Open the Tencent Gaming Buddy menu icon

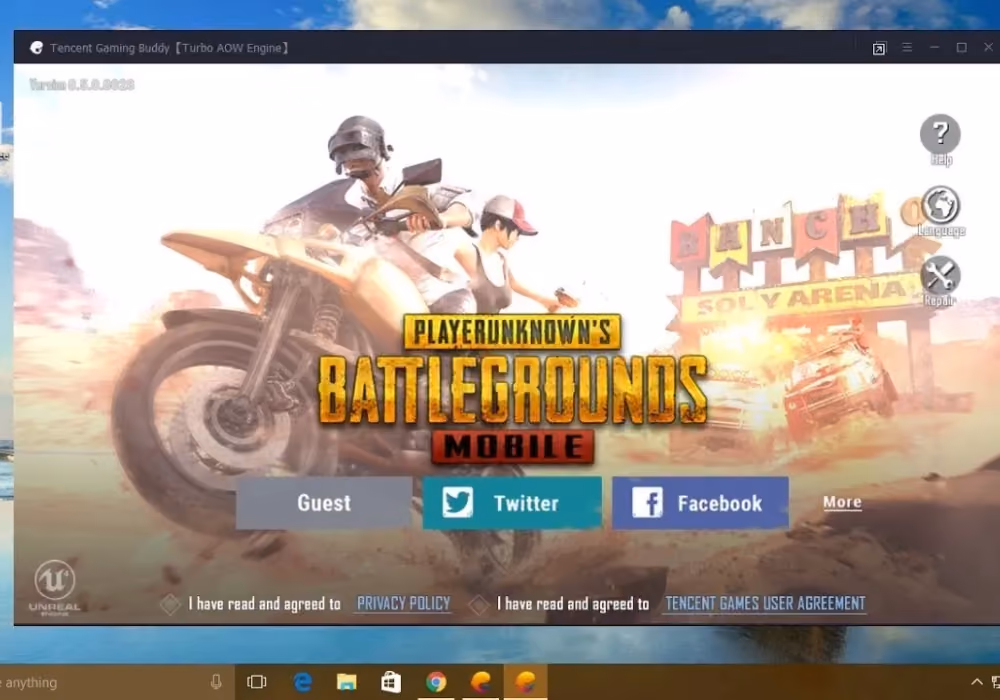click(x=907, y=48)
